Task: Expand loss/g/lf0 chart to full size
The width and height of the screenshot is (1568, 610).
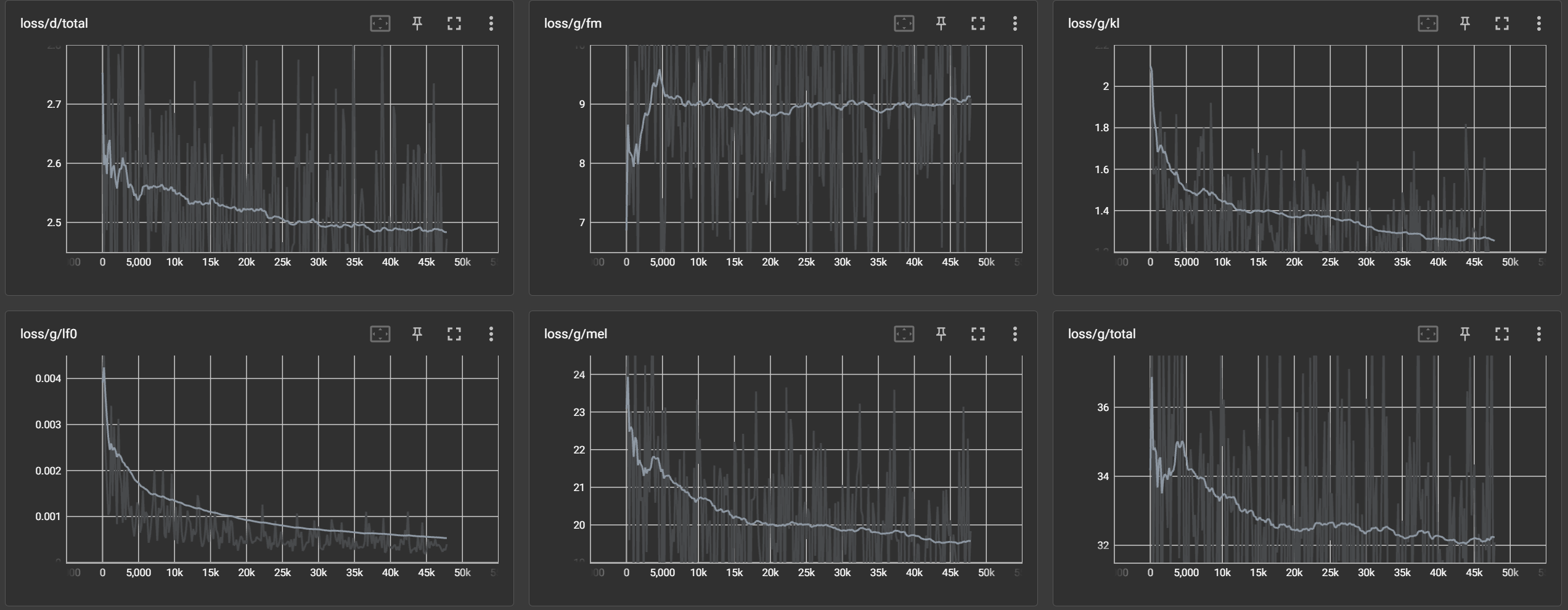Action: [x=454, y=334]
